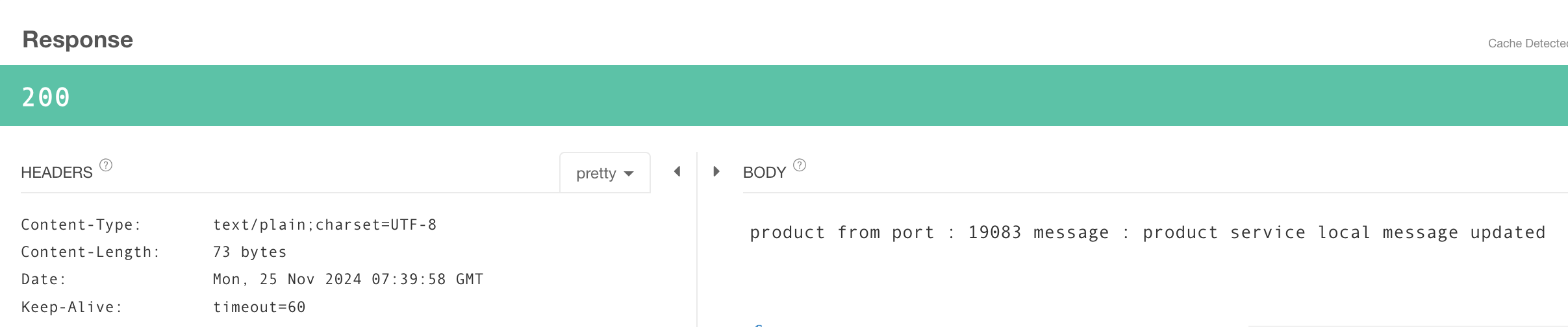Select the Date header name

pyautogui.click(x=44, y=279)
